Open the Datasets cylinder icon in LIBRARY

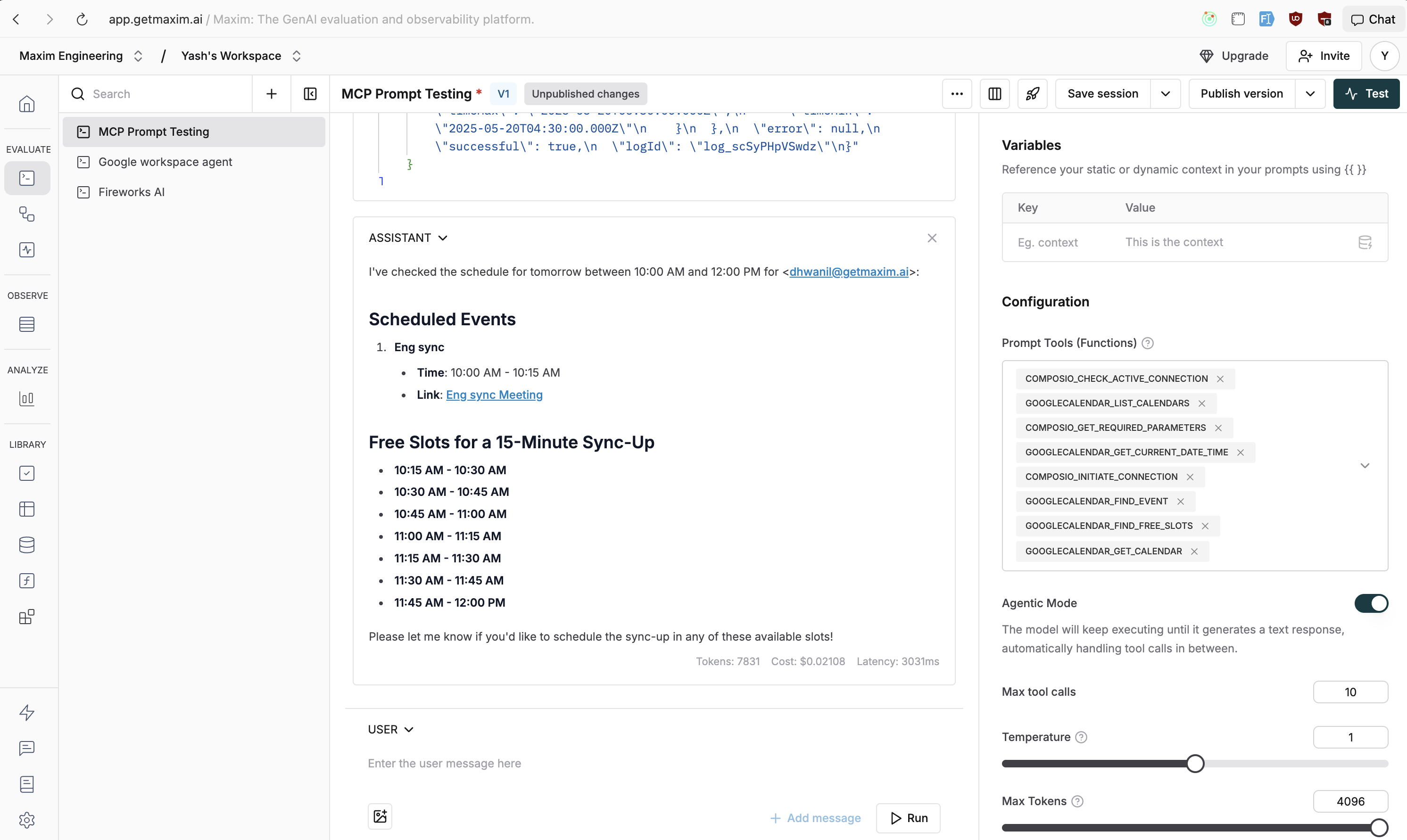26,544
